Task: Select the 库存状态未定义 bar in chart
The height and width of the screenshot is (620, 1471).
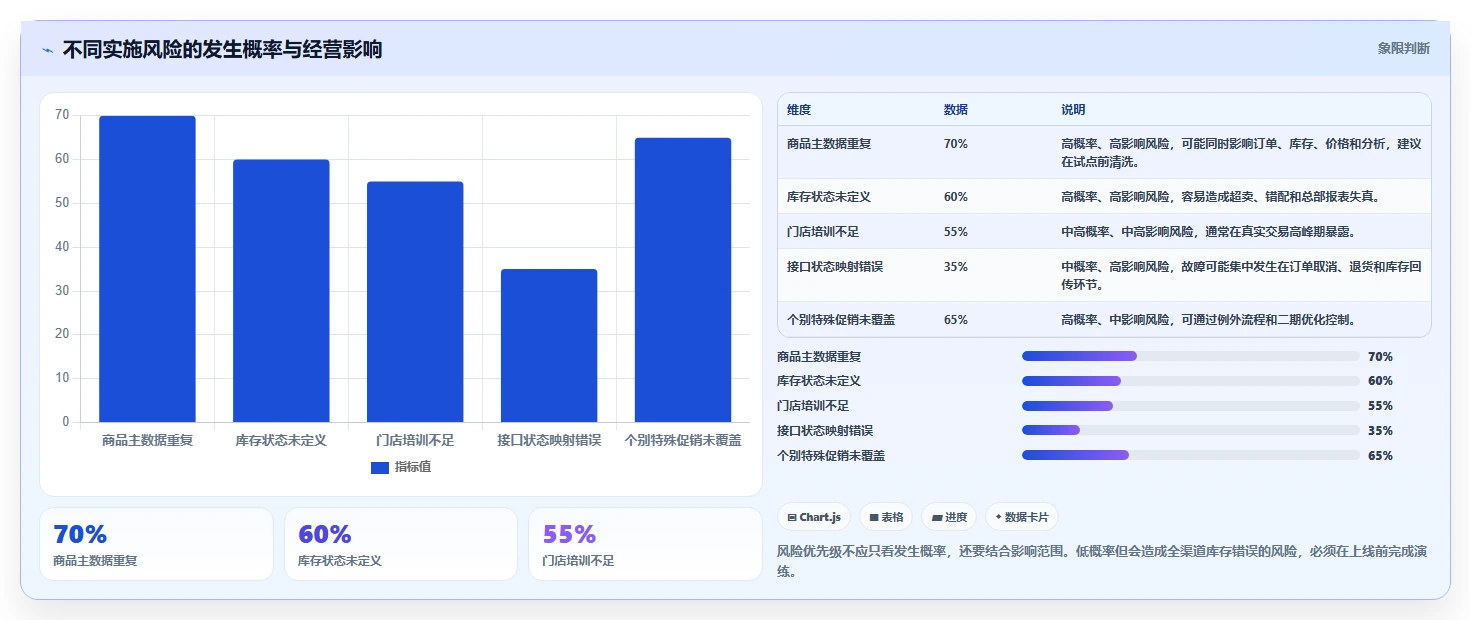Action: pos(281,291)
